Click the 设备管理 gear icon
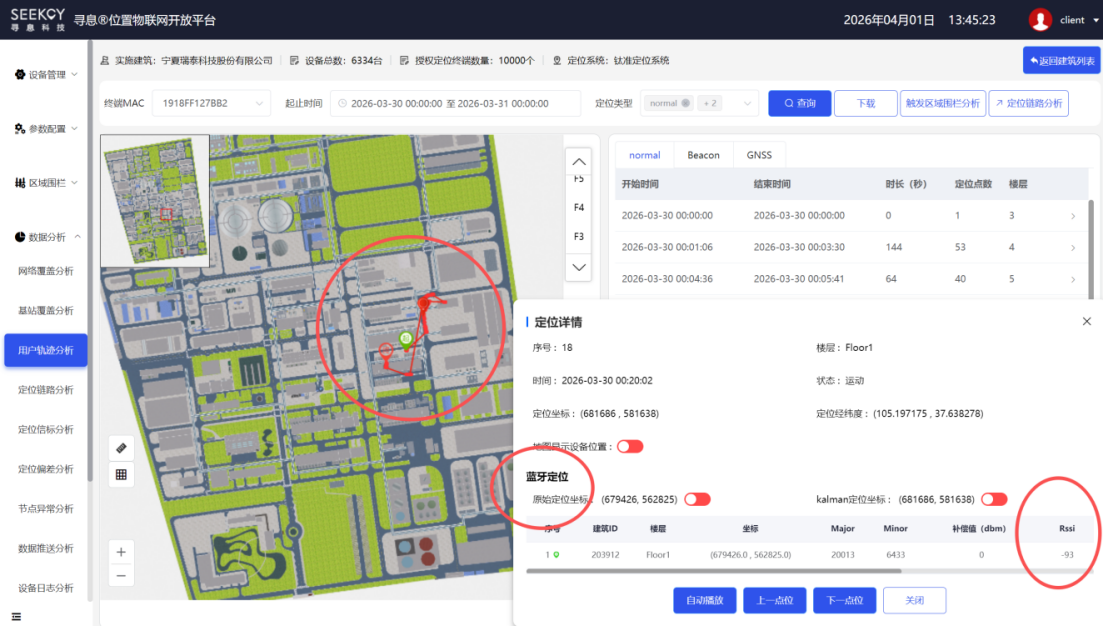The height and width of the screenshot is (626, 1104). point(20,75)
